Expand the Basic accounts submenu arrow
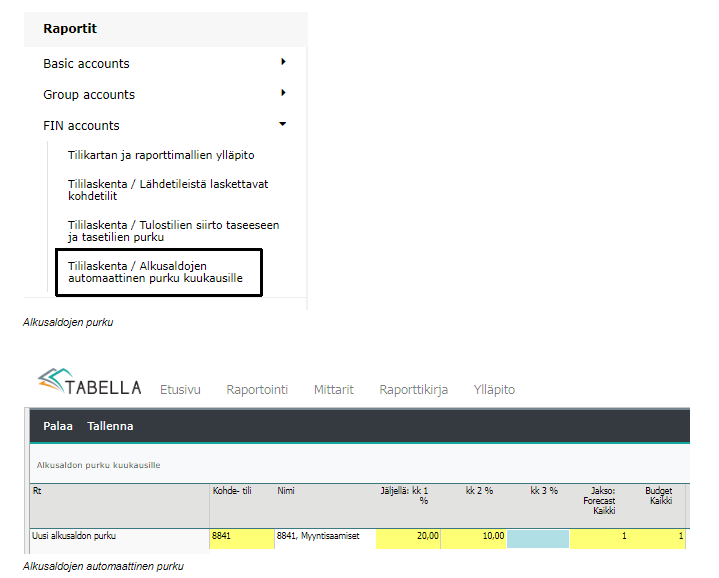This screenshot has width=719, height=578. click(x=283, y=62)
